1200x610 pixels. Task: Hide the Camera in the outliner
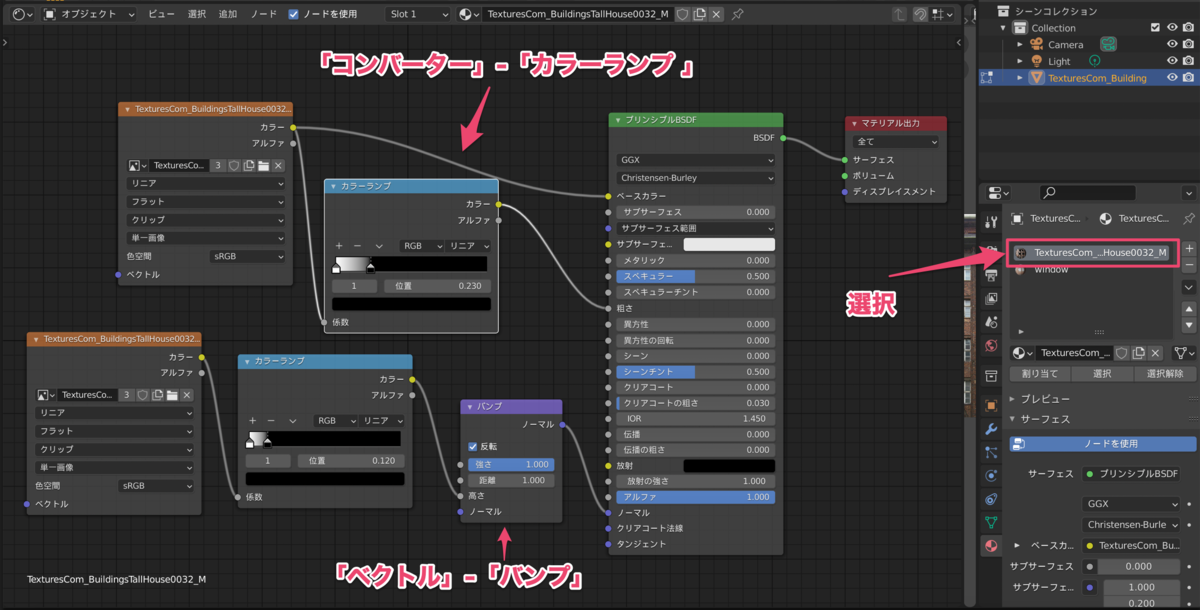1172,44
